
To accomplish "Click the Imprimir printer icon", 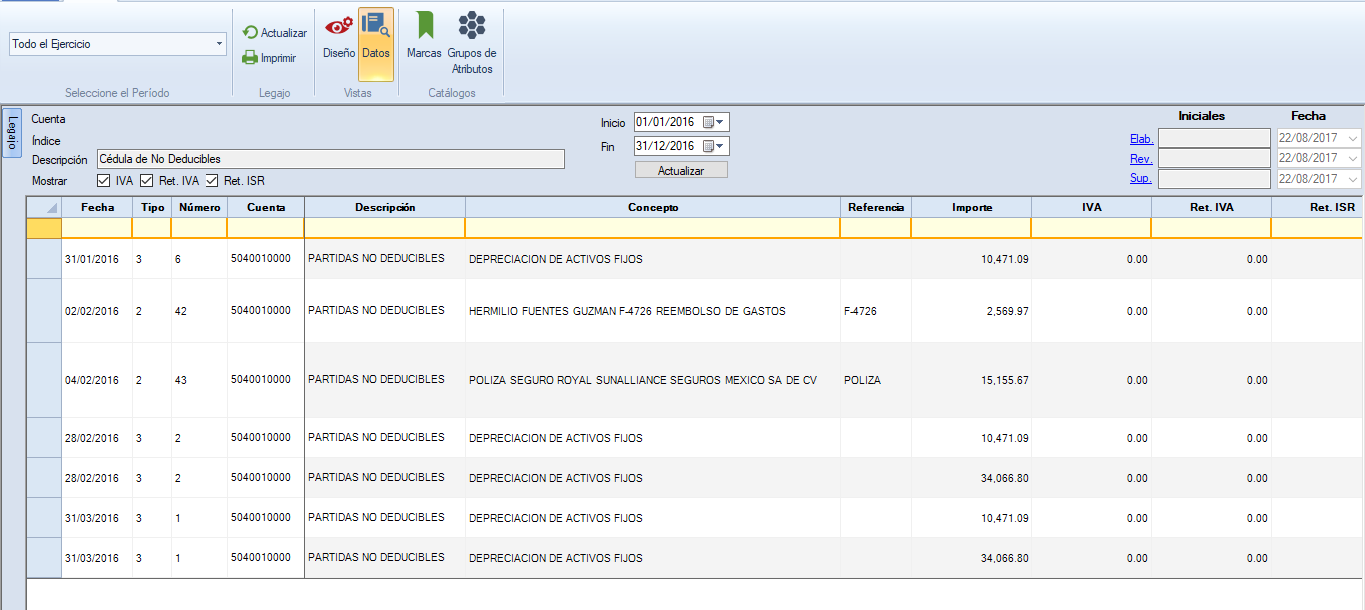I will [251, 58].
